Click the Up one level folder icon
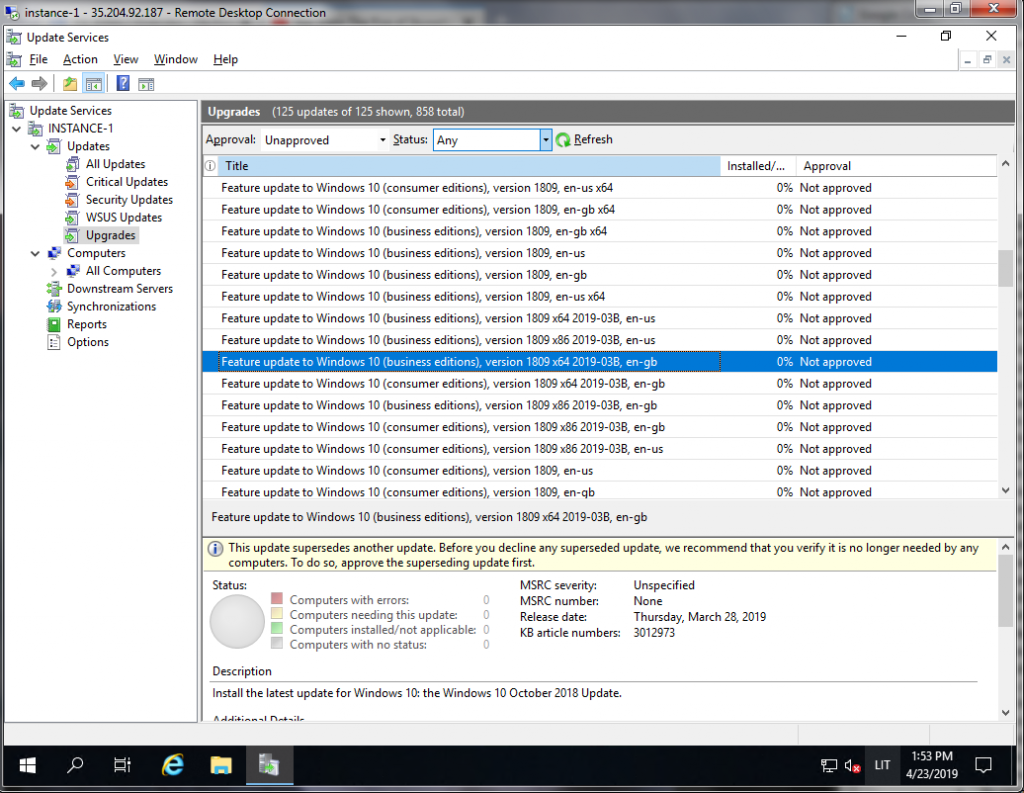The width and height of the screenshot is (1024, 793). point(70,84)
